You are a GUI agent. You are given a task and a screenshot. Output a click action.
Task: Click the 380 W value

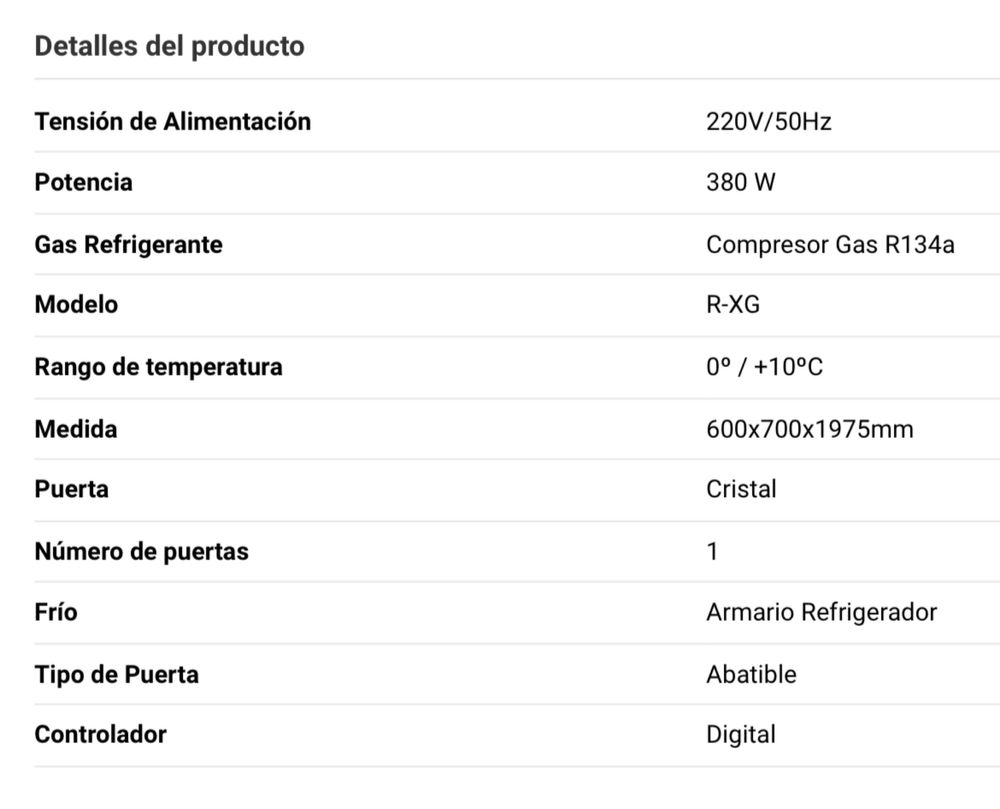(740, 182)
